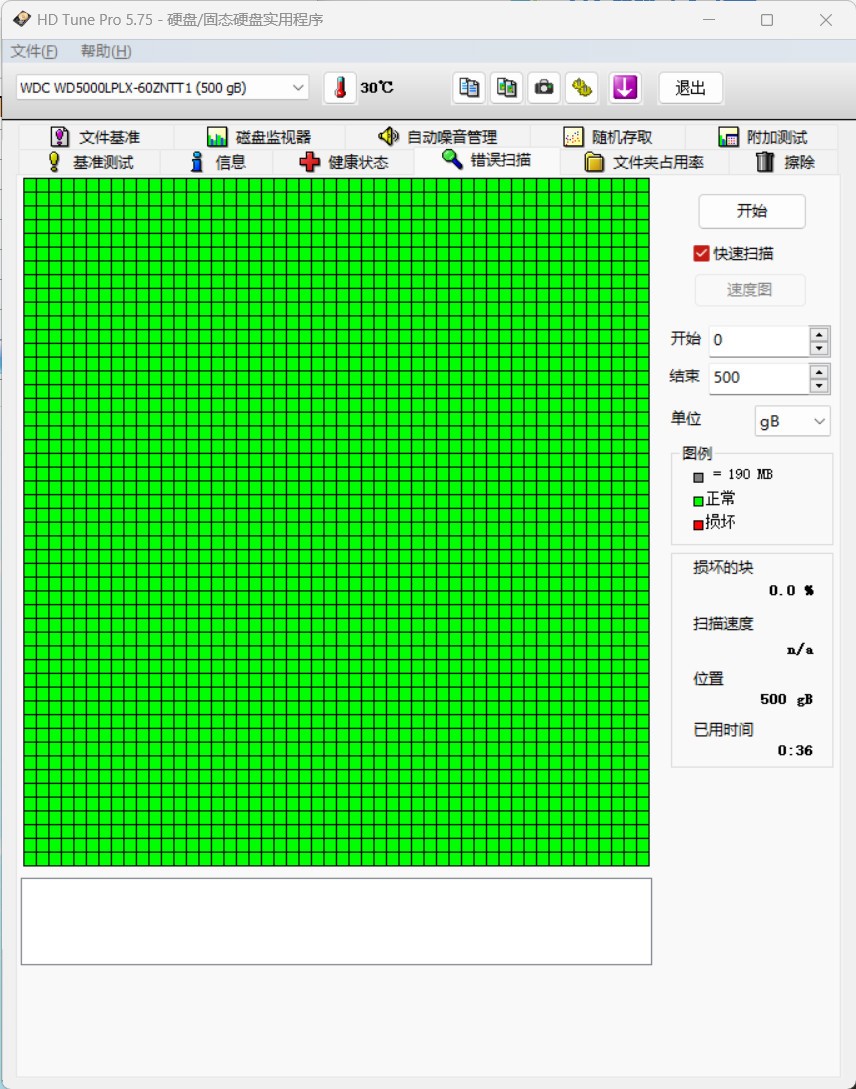This screenshot has width=856, height=1089.
Task: Switch to the 基准测试 tab
Action: [90, 162]
